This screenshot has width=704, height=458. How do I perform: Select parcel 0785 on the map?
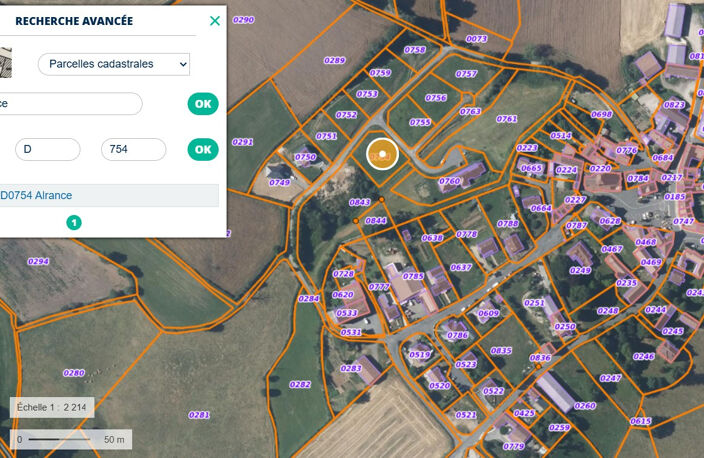(413, 276)
